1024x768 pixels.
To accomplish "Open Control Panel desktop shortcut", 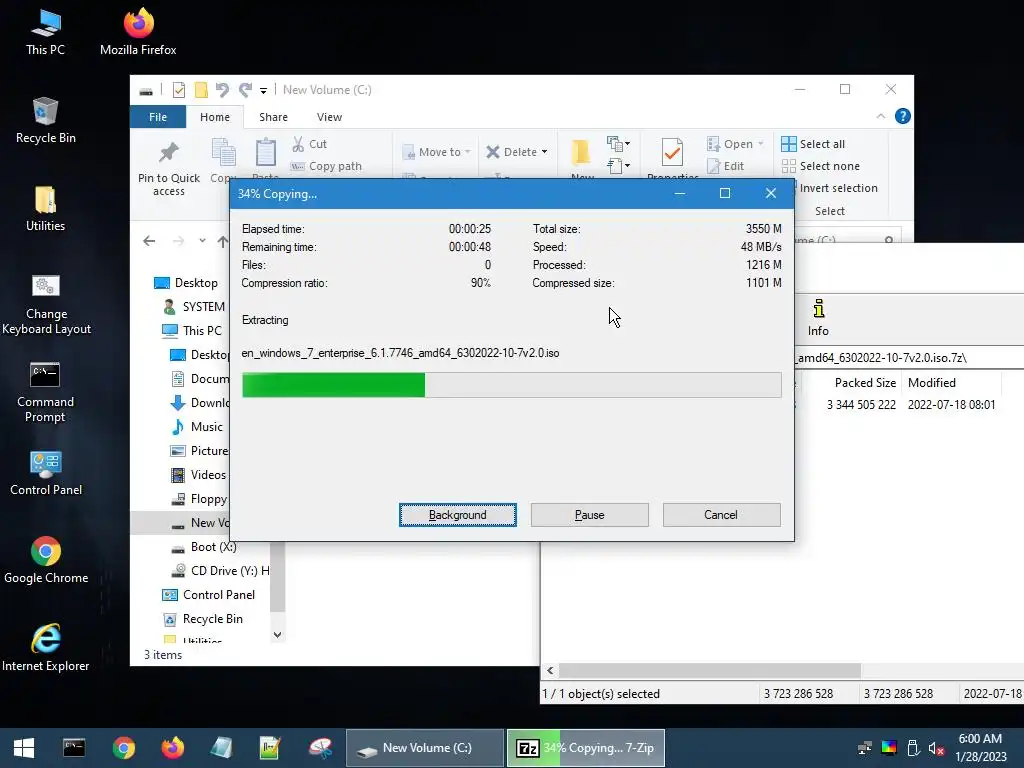I will 46,473.
